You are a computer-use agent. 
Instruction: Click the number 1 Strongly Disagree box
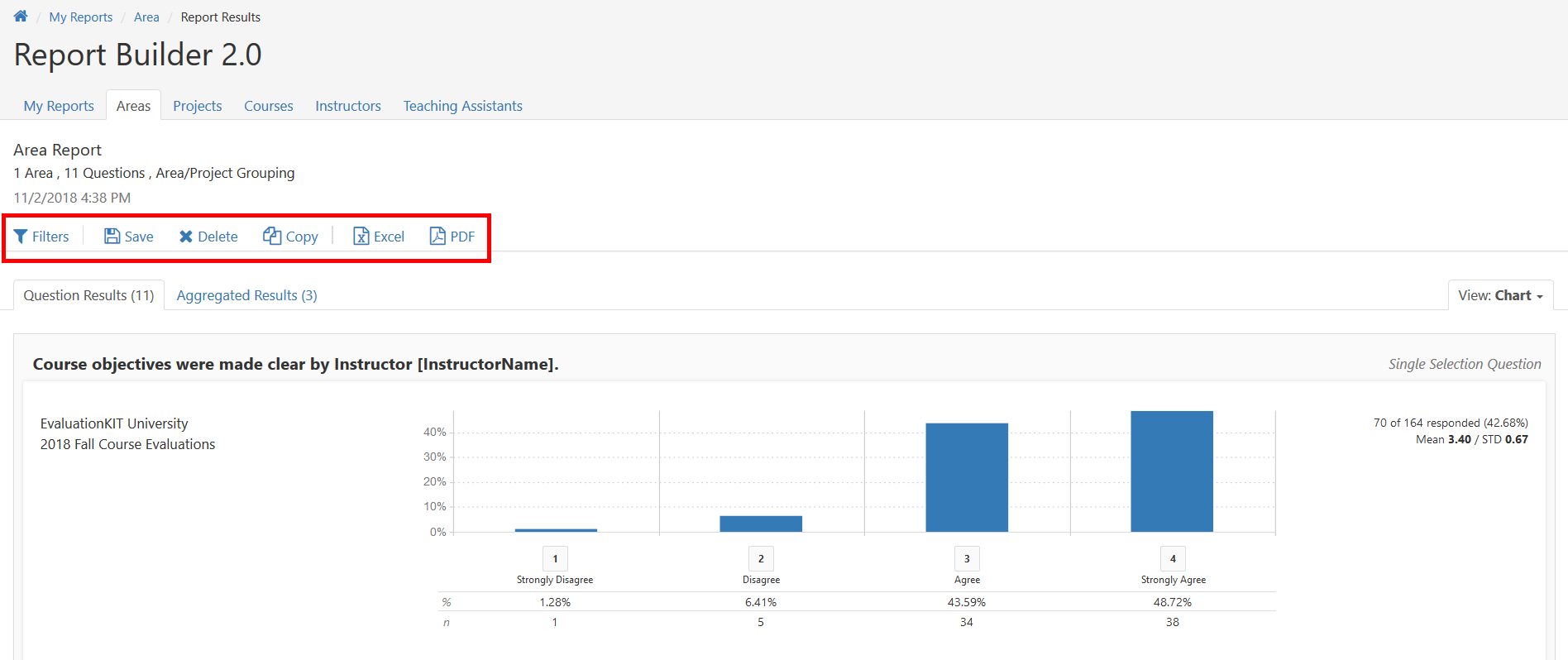[555, 558]
